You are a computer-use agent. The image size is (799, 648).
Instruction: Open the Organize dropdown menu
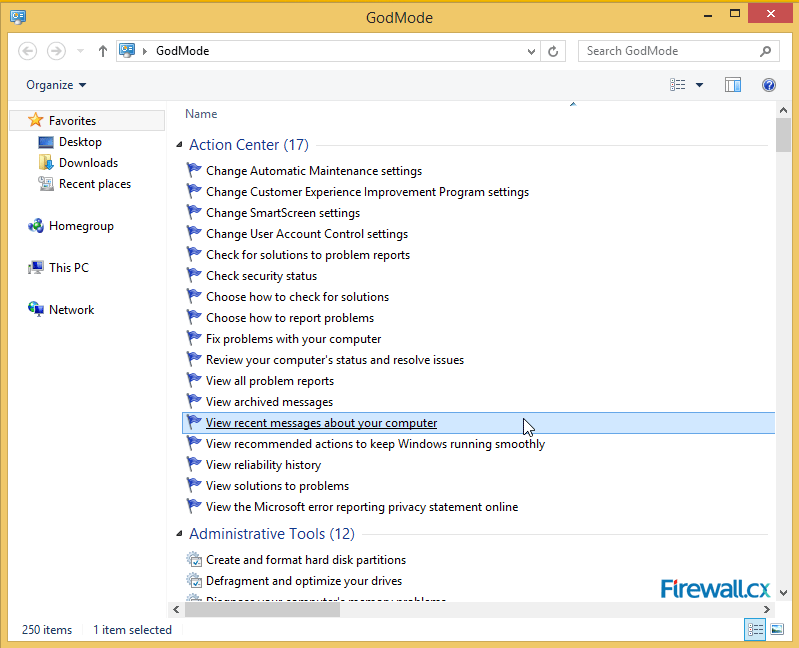[x=56, y=86]
